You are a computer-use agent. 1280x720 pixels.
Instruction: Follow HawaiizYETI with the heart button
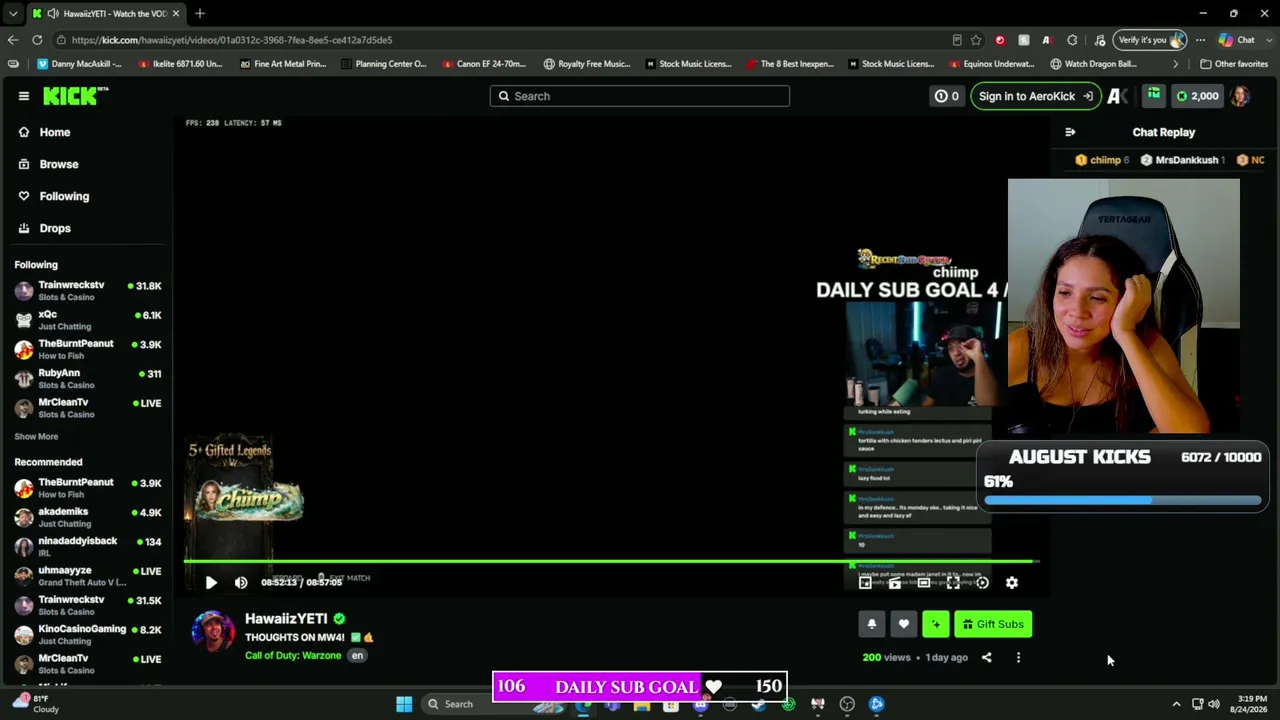coord(904,624)
